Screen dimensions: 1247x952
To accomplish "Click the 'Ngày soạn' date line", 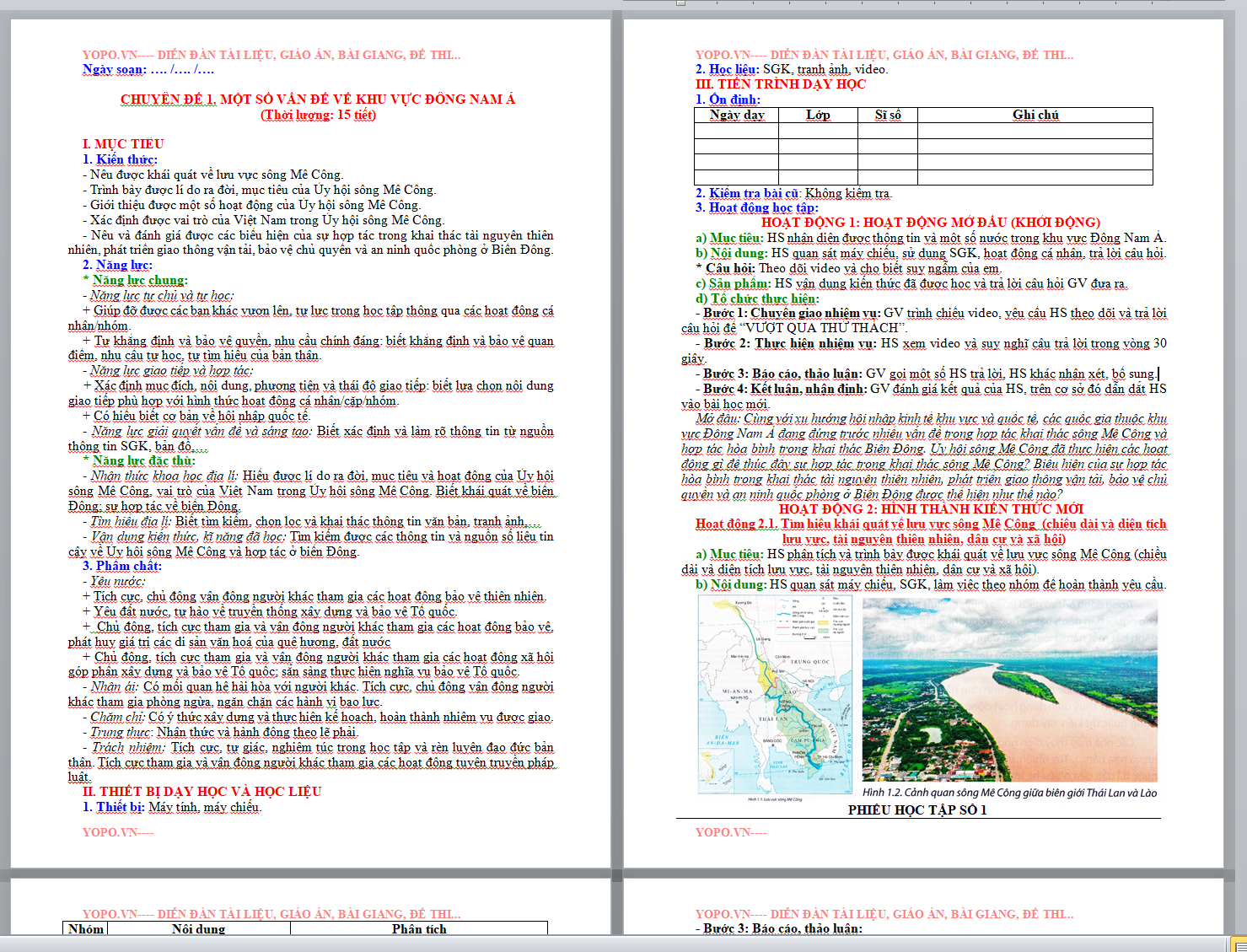I will (148, 70).
